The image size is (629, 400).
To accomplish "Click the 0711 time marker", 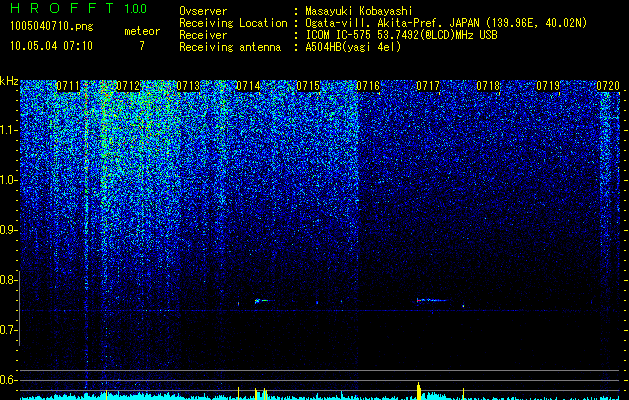I will pyautogui.click(x=67, y=86).
